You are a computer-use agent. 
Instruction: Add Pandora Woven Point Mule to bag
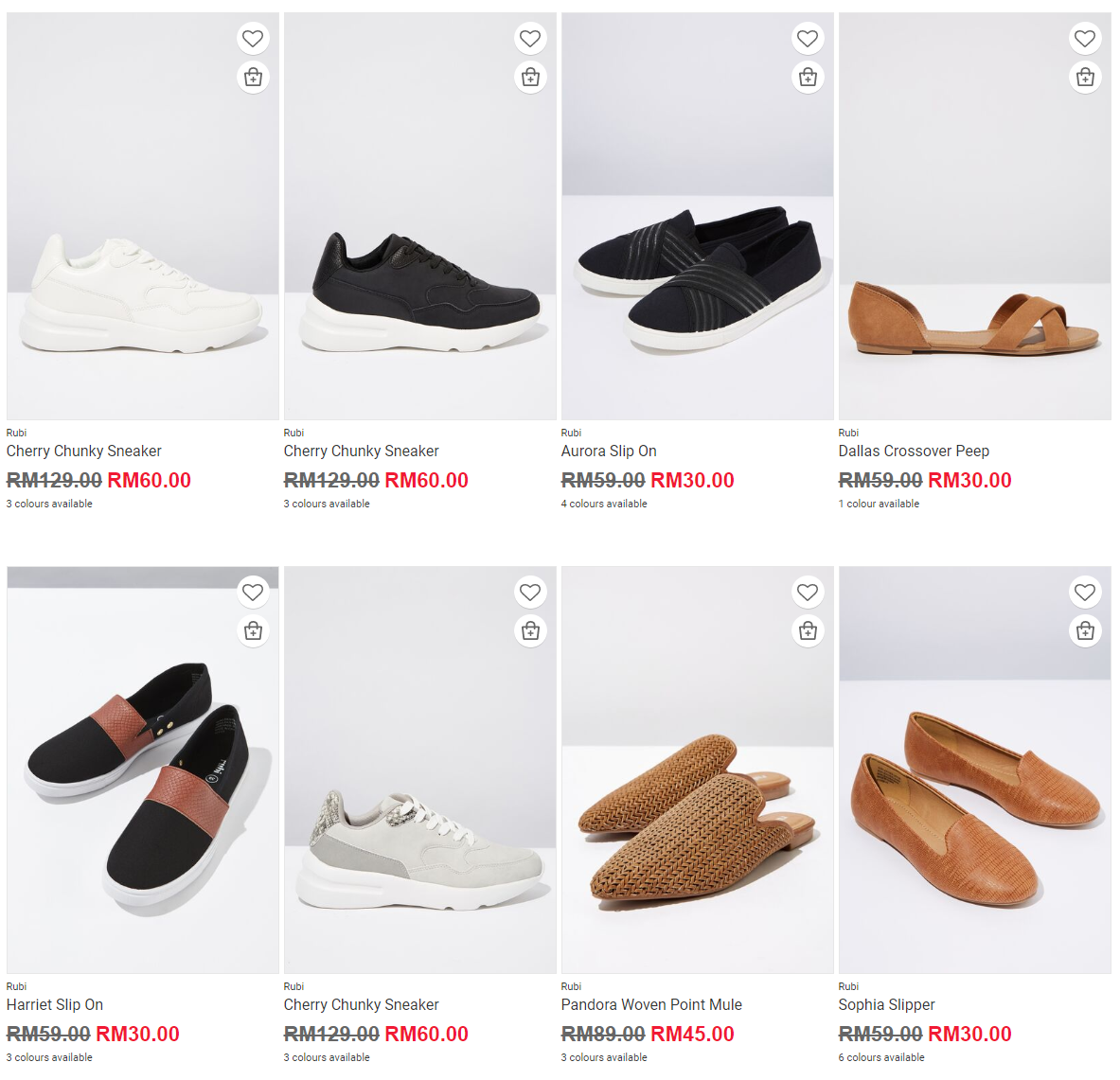point(808,631)
